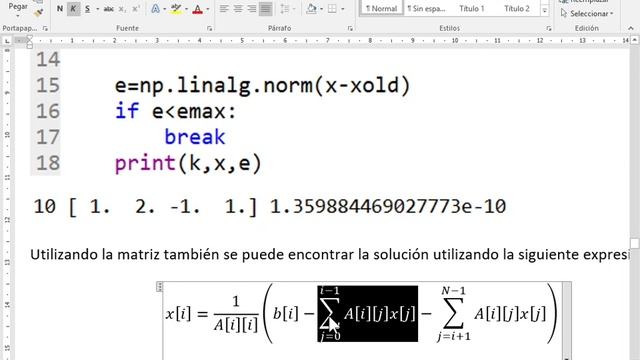Apply red font color
This screenshot has height=360, width=640.
tap(198, 9)
